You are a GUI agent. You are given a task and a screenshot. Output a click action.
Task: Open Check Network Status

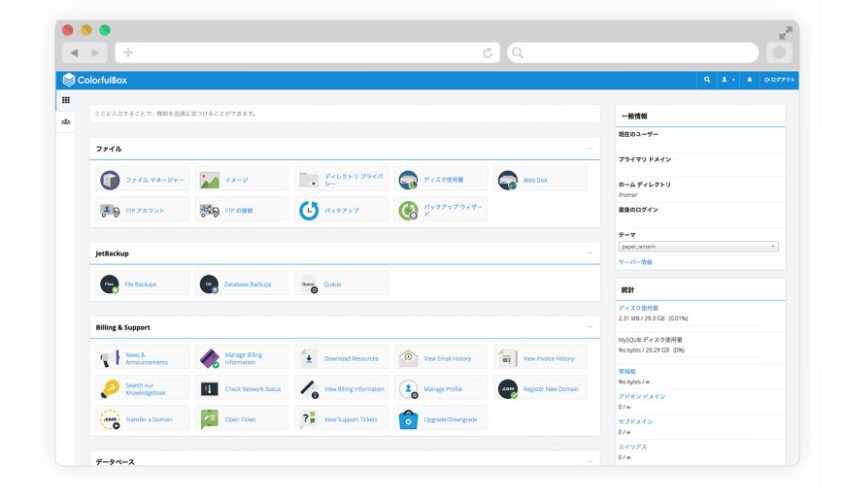click(x=242, y=389)
